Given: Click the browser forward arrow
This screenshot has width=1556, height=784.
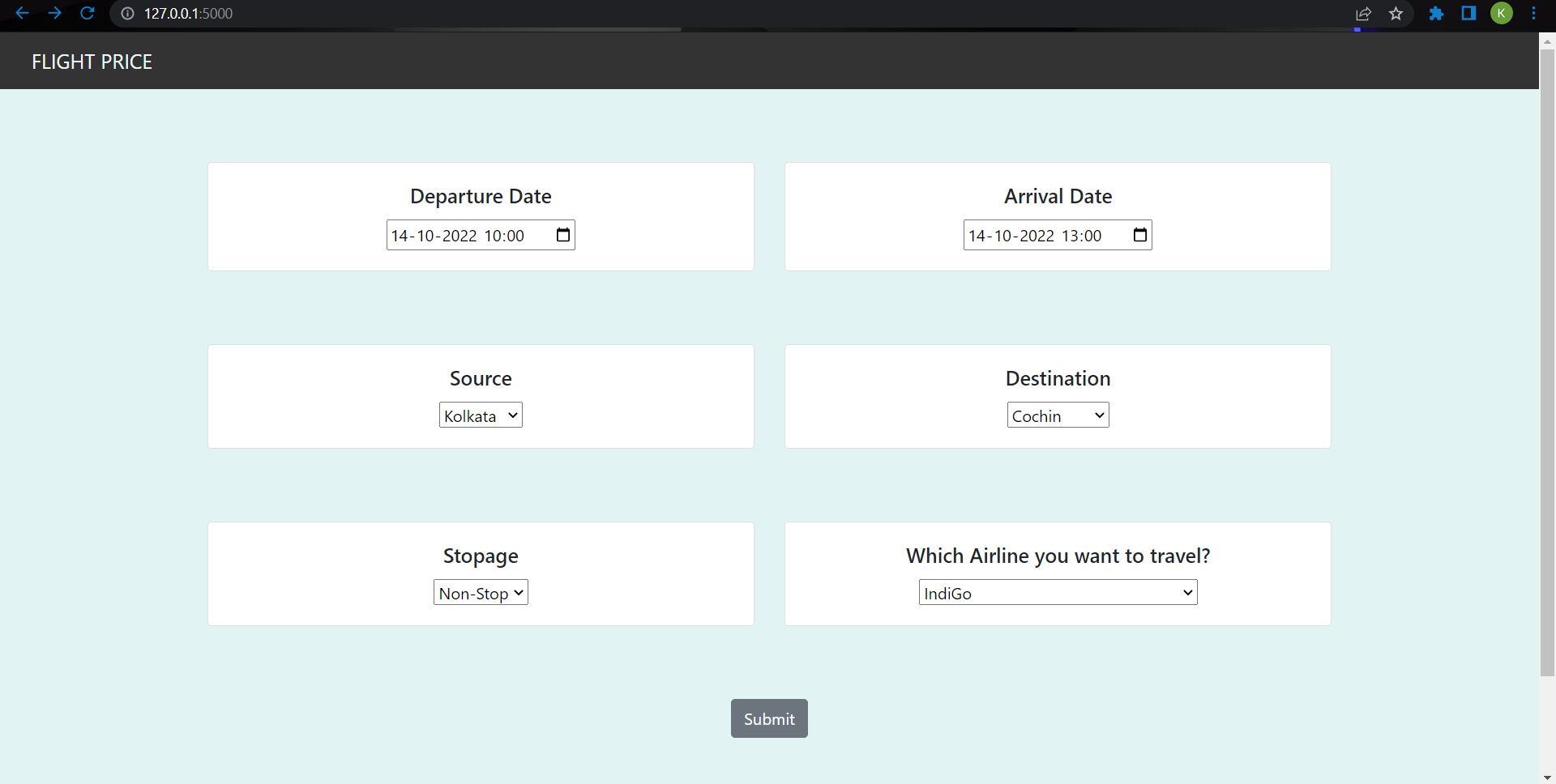Looking at the screenshot, I should click(x=54, y=13).
